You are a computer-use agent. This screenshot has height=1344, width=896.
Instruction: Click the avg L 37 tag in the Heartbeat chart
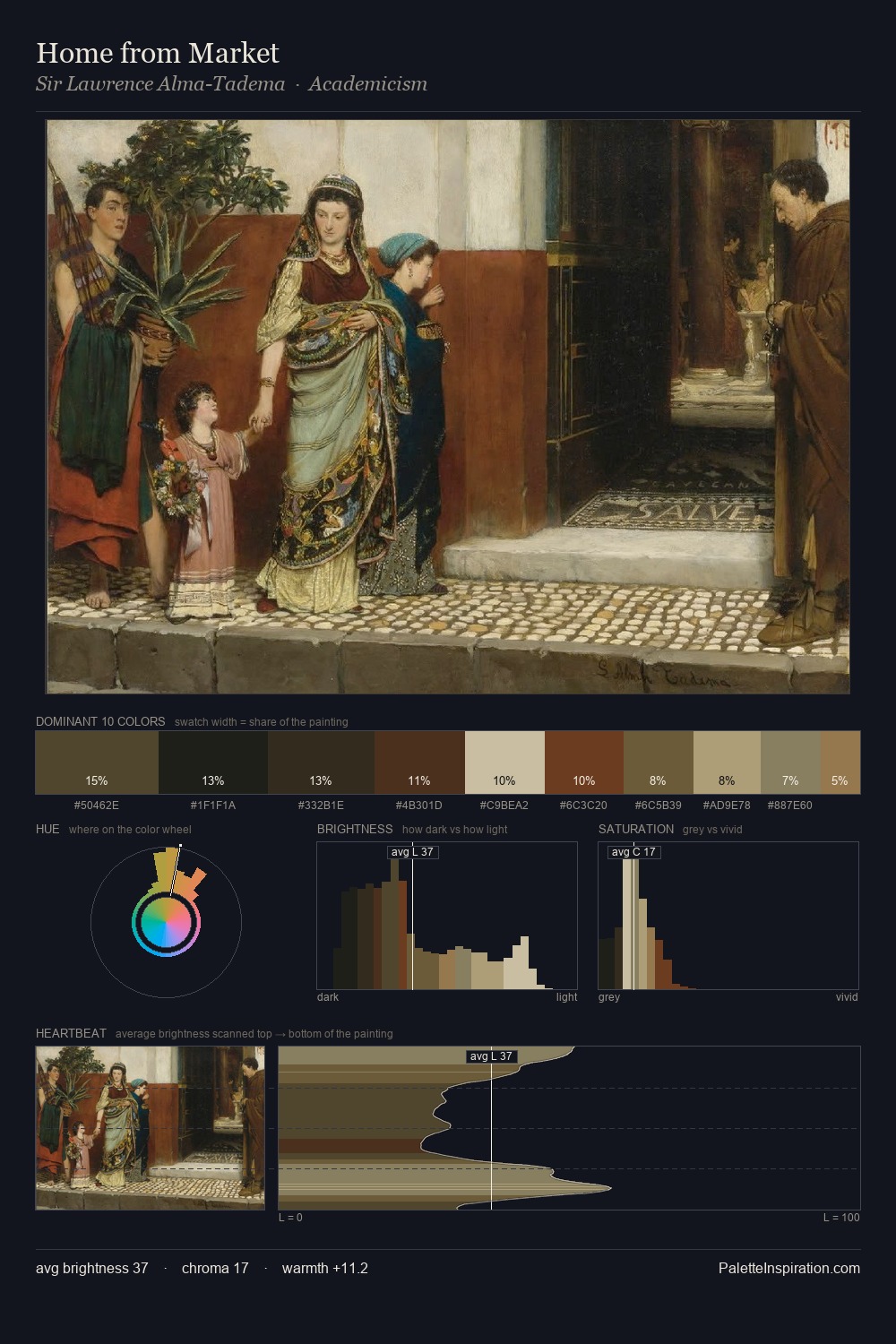[x=492, y=1056]
